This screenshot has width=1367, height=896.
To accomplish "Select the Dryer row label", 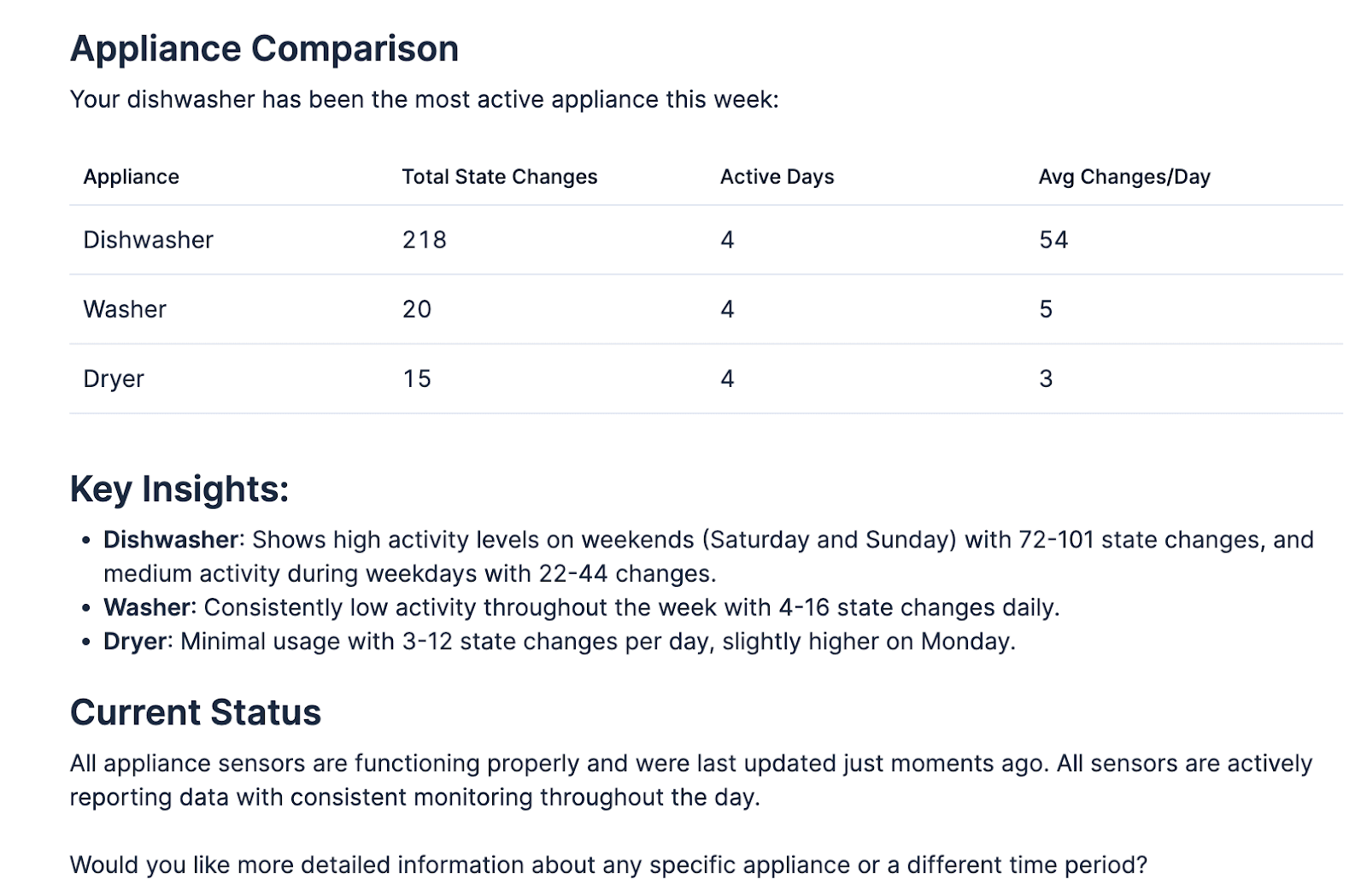I will coord(114,379).
